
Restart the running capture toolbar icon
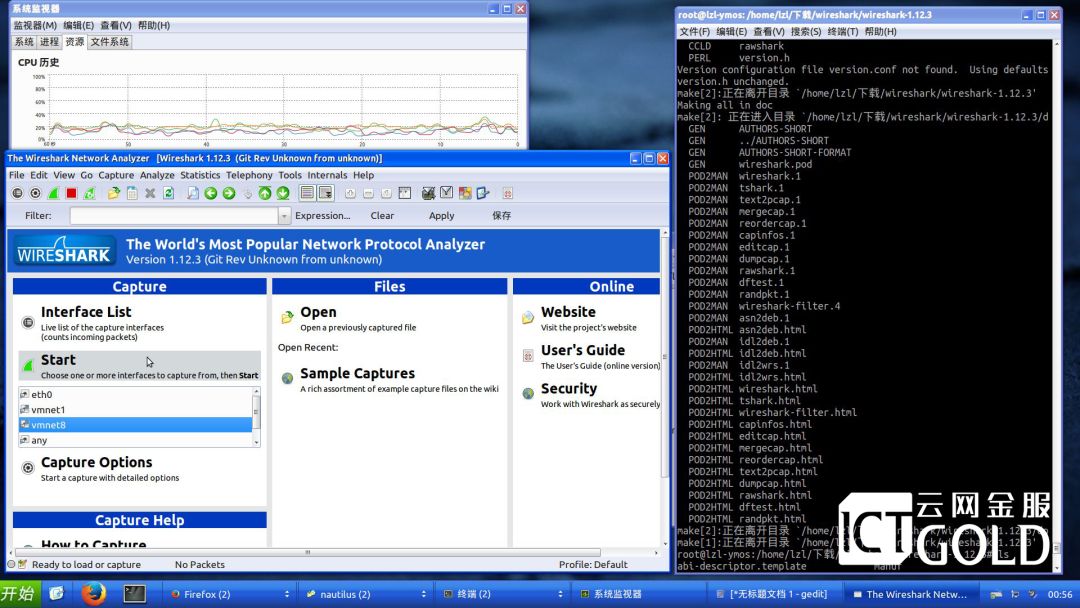click(x=90, y=193)
